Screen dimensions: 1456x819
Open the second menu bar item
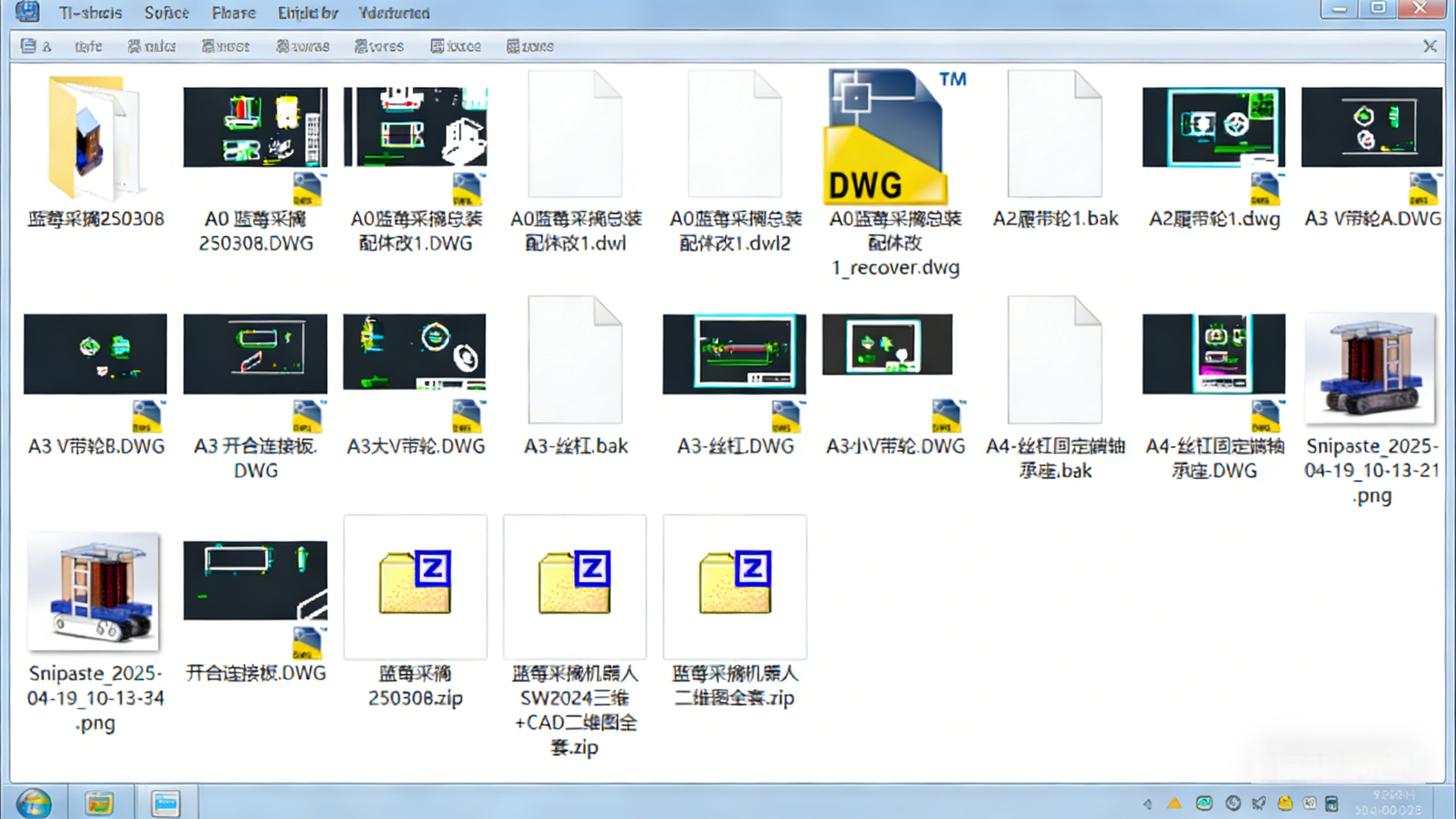[x=166, y=12]
